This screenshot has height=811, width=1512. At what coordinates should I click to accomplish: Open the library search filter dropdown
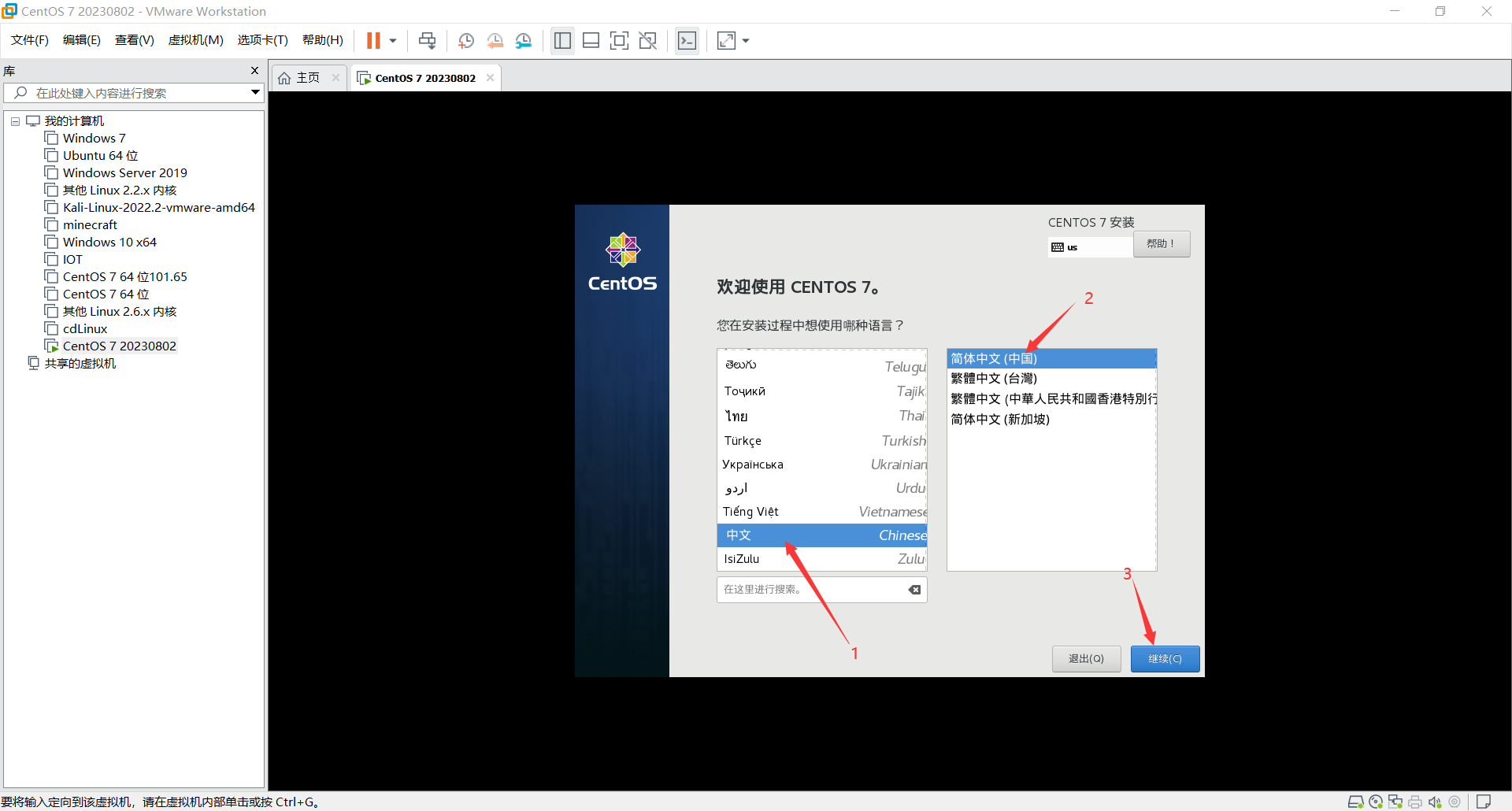point(255,93)
